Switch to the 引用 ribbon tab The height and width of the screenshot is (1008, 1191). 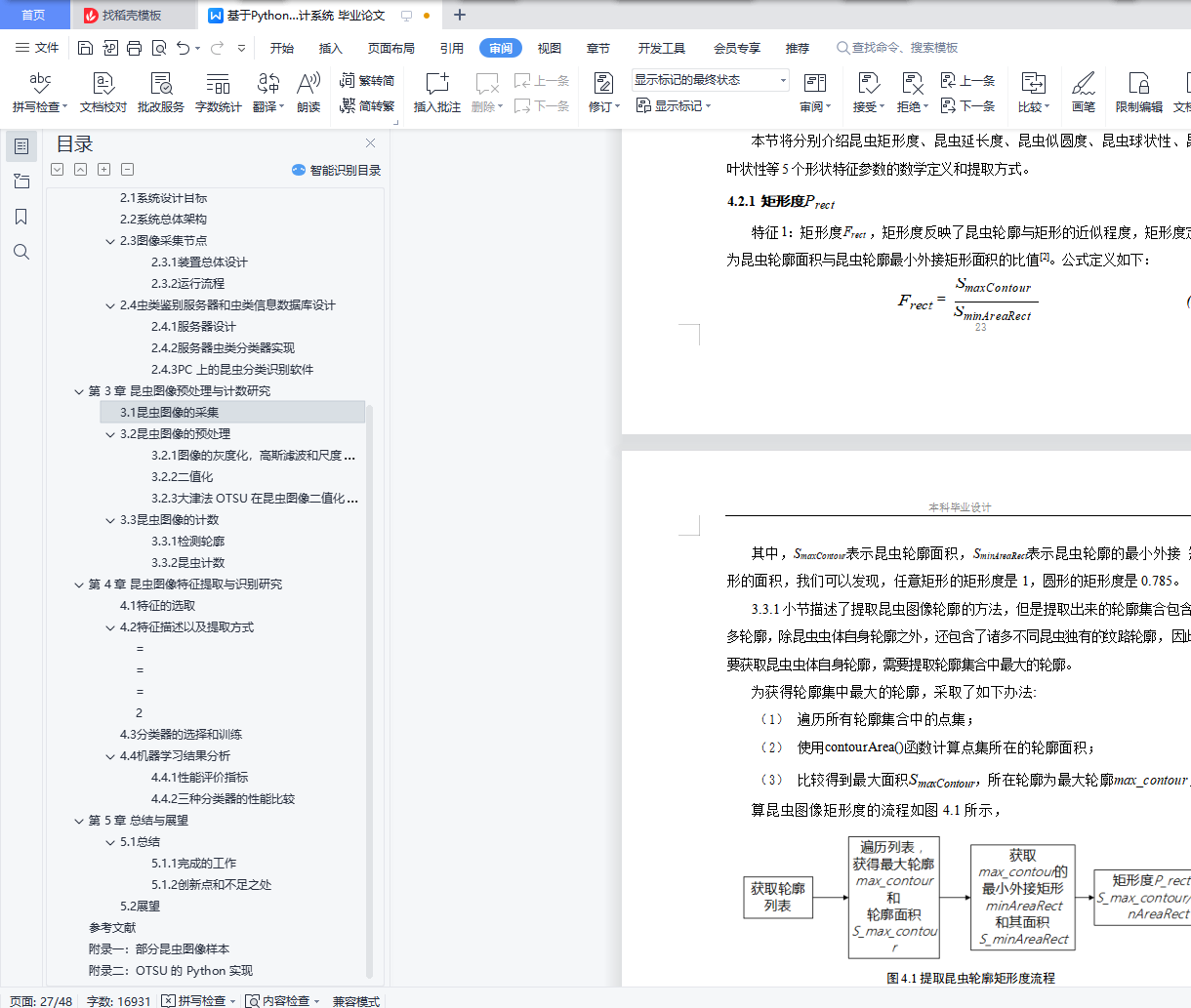click(452, 48)
